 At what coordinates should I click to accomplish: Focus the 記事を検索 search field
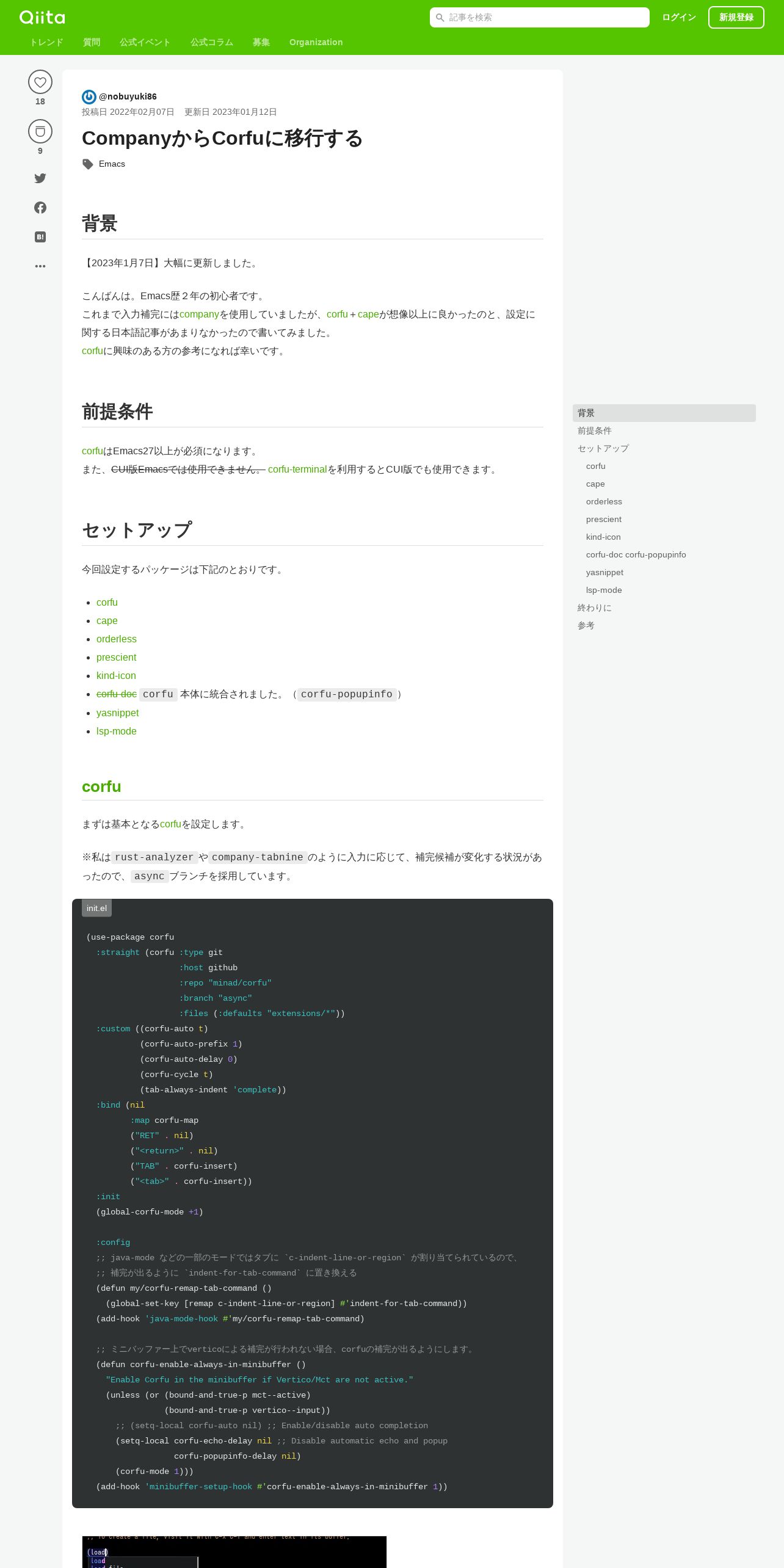540,18
